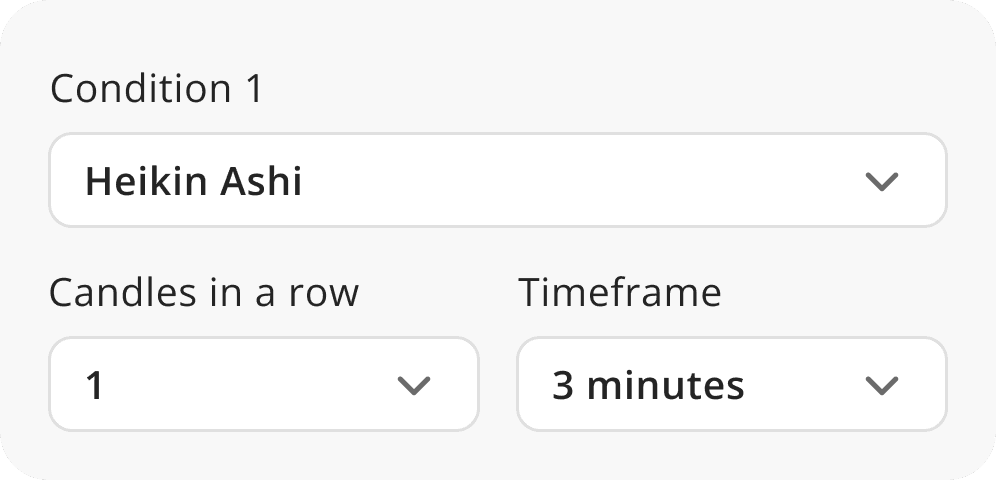Expand candle count options via down arrow
Viewport: 996px width, 480px height.
click(x=413, y=385)
